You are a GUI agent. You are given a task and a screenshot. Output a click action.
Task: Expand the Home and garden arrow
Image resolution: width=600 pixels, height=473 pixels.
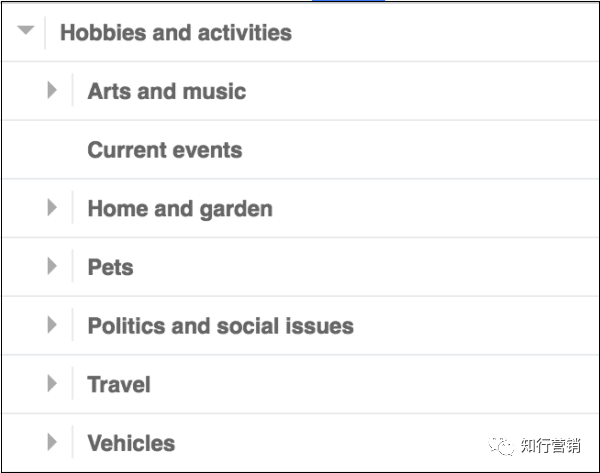(x=53, y=208)
